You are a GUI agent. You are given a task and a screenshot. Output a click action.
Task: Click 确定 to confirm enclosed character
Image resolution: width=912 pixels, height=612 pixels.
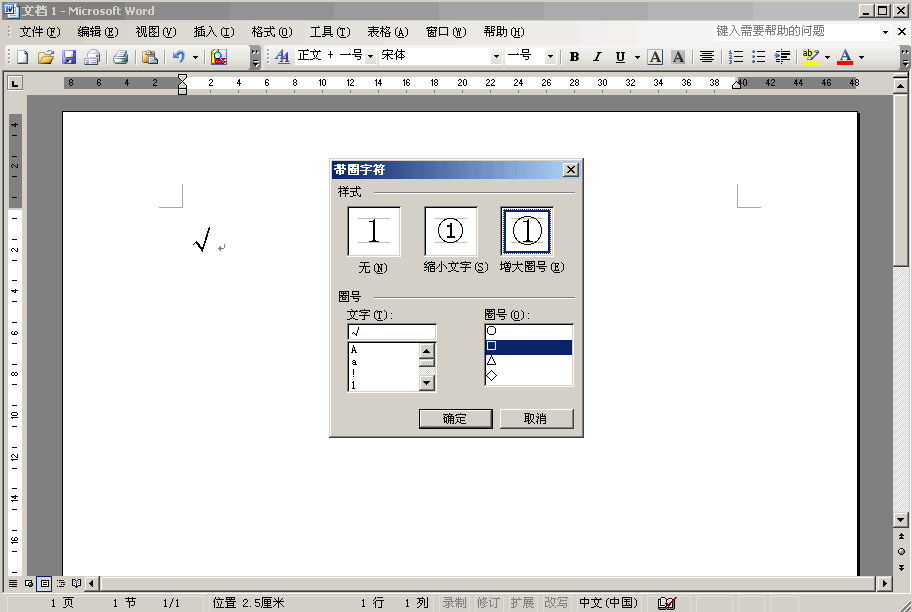point(455,419)
